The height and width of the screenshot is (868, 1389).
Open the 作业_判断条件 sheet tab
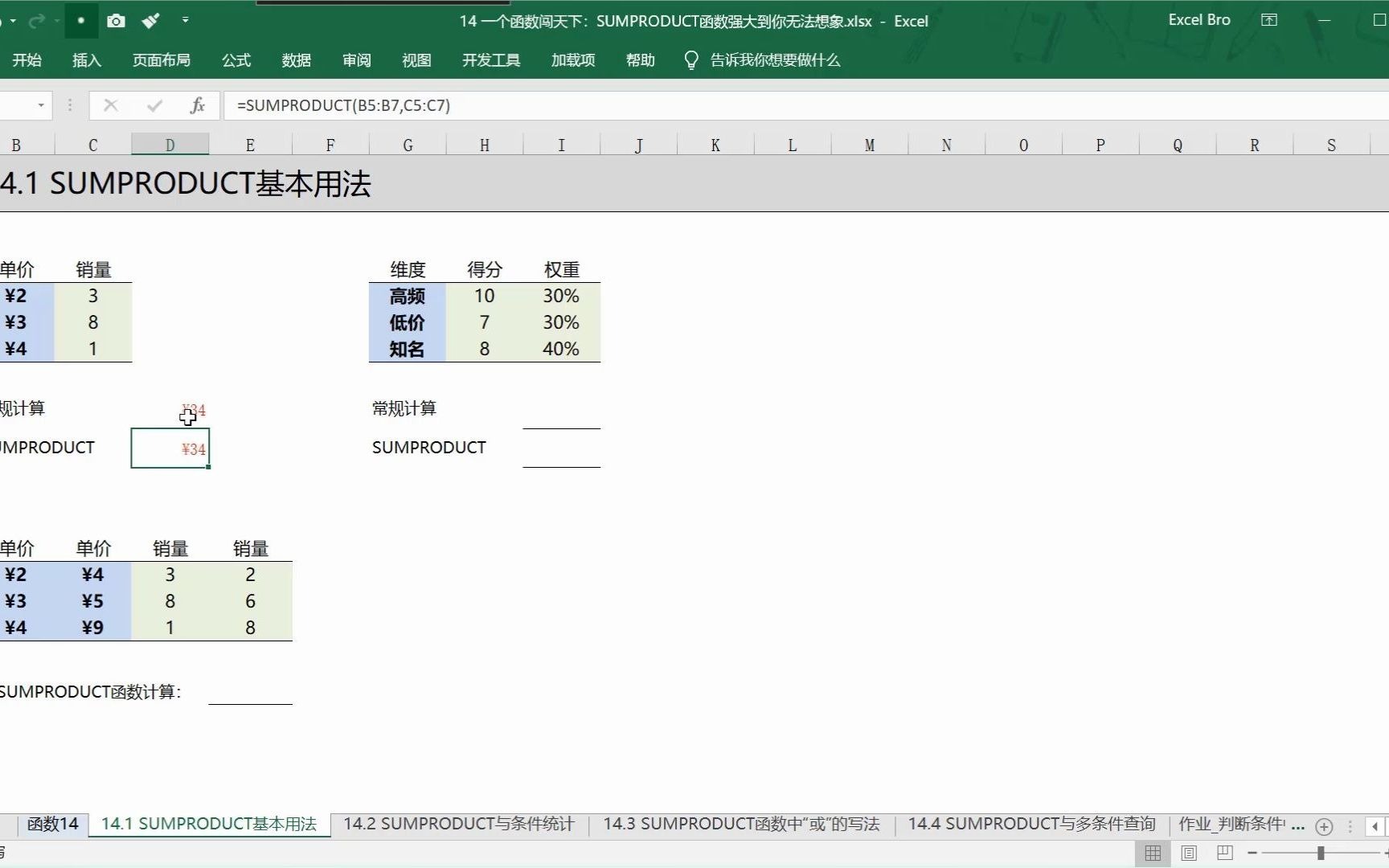click(1230, 824)
